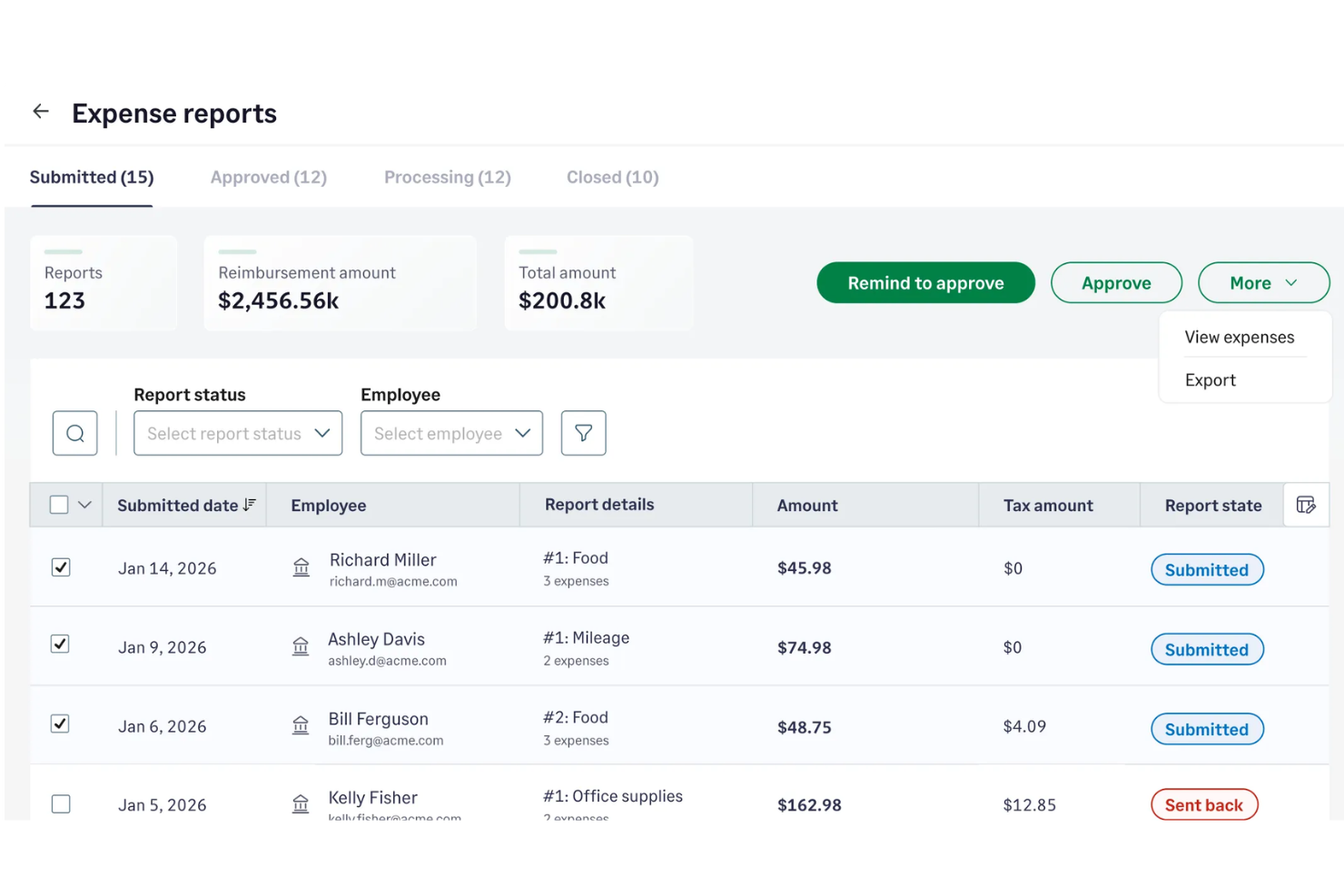Uncheck the Jan 14, 2026 row checkbox
The image size is (1344, 896).
60,567
